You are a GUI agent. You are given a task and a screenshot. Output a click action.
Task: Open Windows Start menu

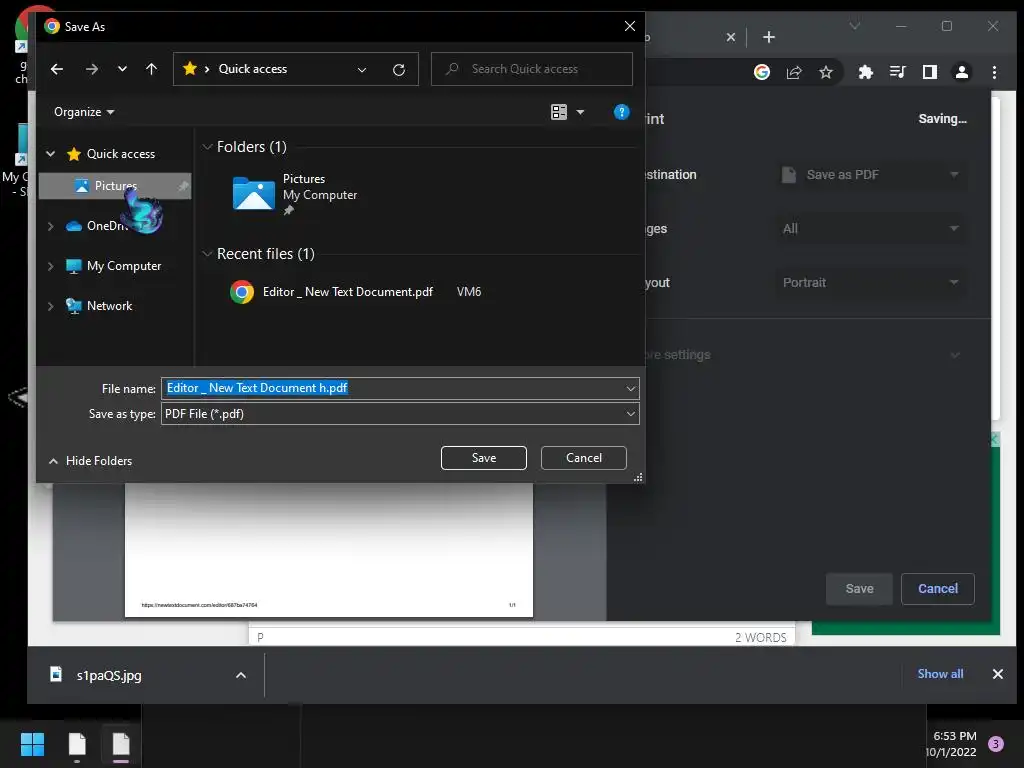point(32,744)
